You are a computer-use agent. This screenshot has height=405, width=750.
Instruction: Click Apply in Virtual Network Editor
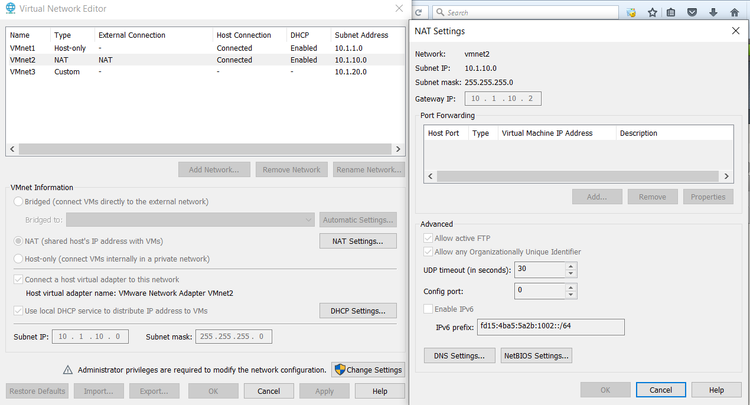(324, 391)
